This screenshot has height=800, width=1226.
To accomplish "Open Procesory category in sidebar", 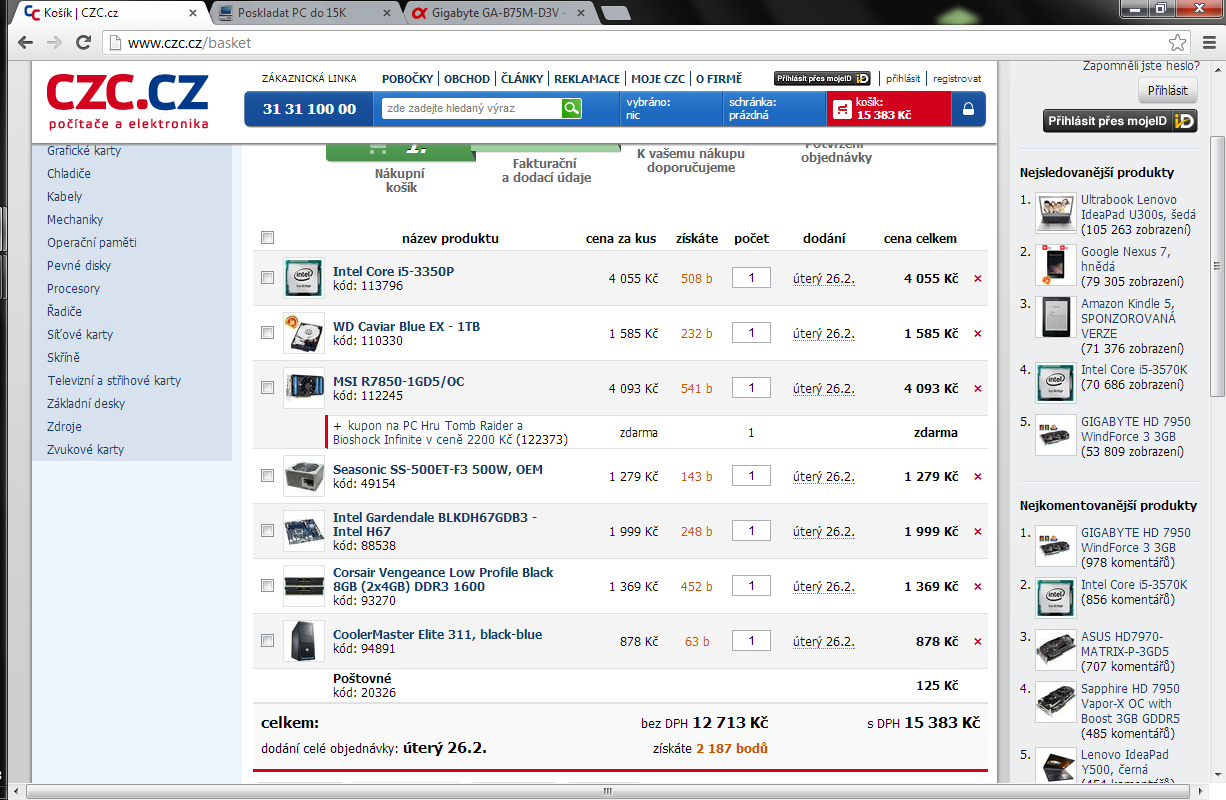I will 74,289.
